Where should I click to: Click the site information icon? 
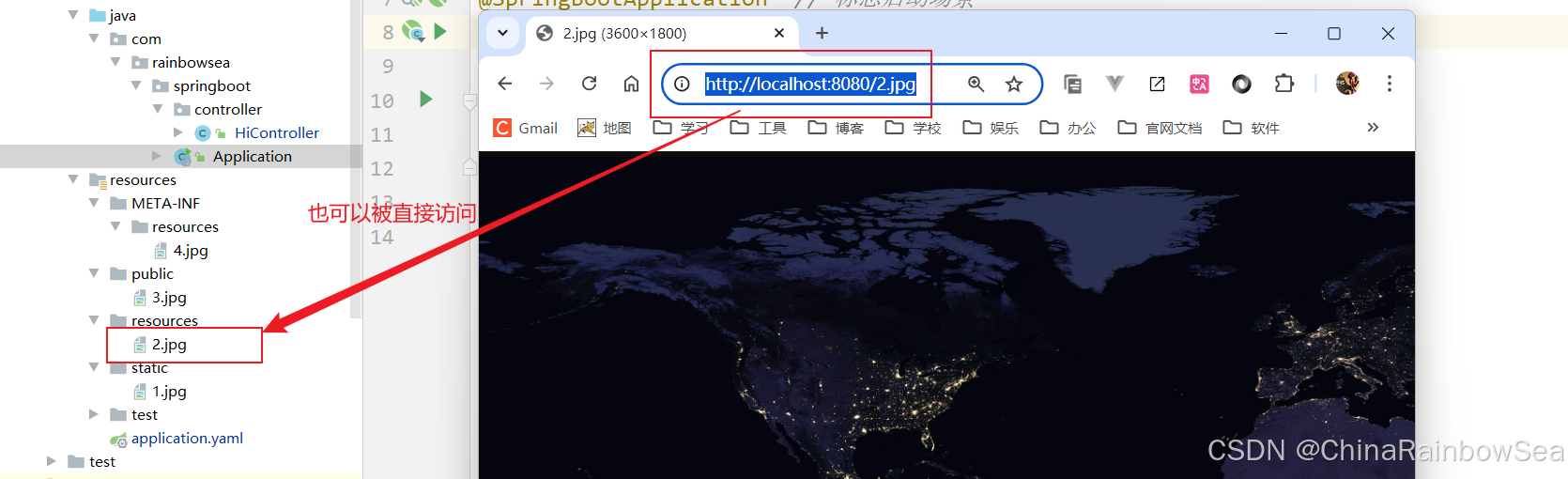(683, 85)
